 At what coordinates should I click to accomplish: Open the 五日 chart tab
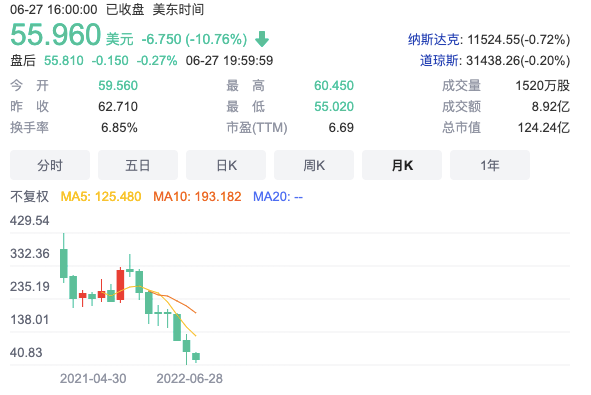click(138, 165)
